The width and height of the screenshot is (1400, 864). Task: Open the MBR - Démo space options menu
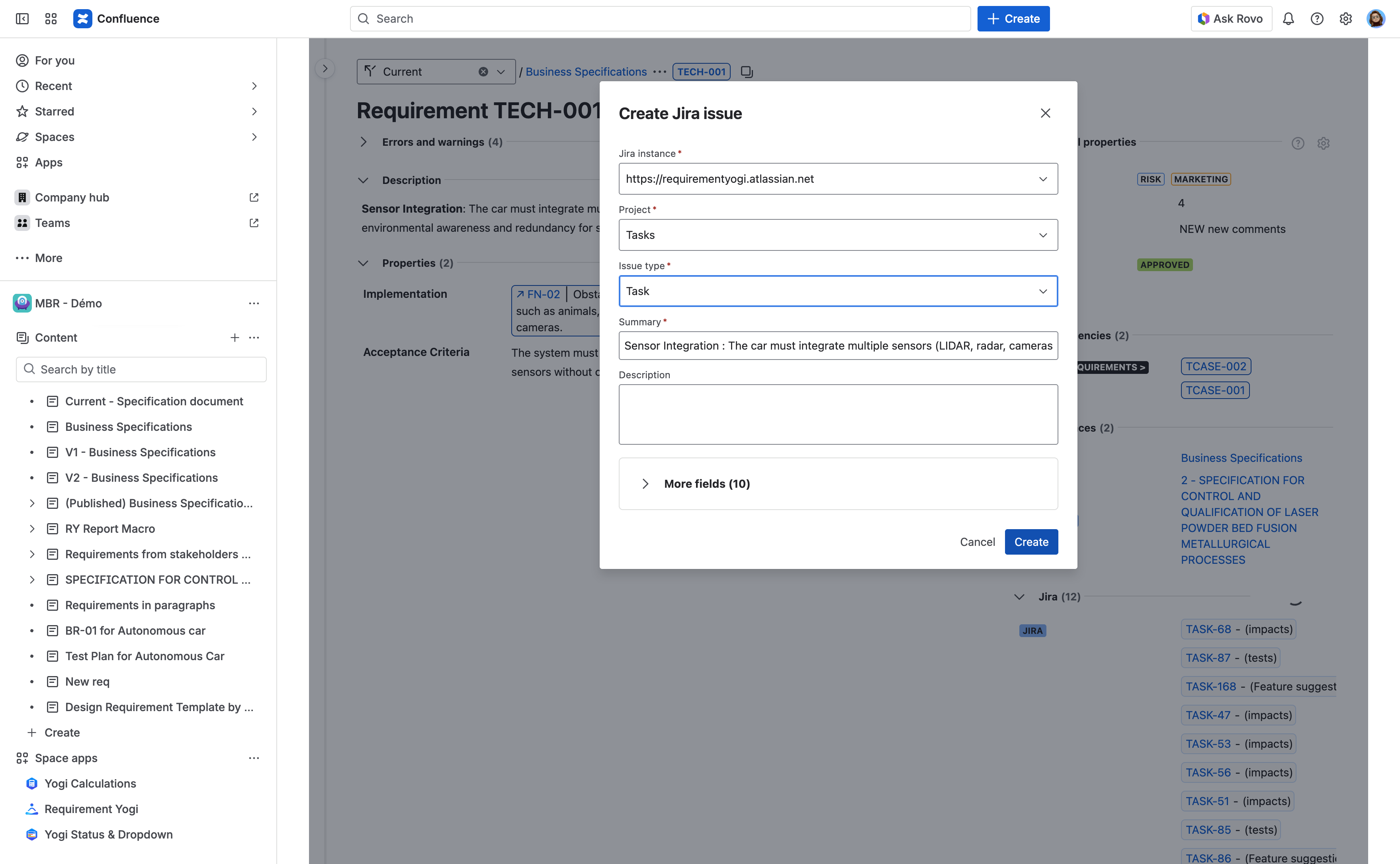pyautogui.click(x=254, y=303)
